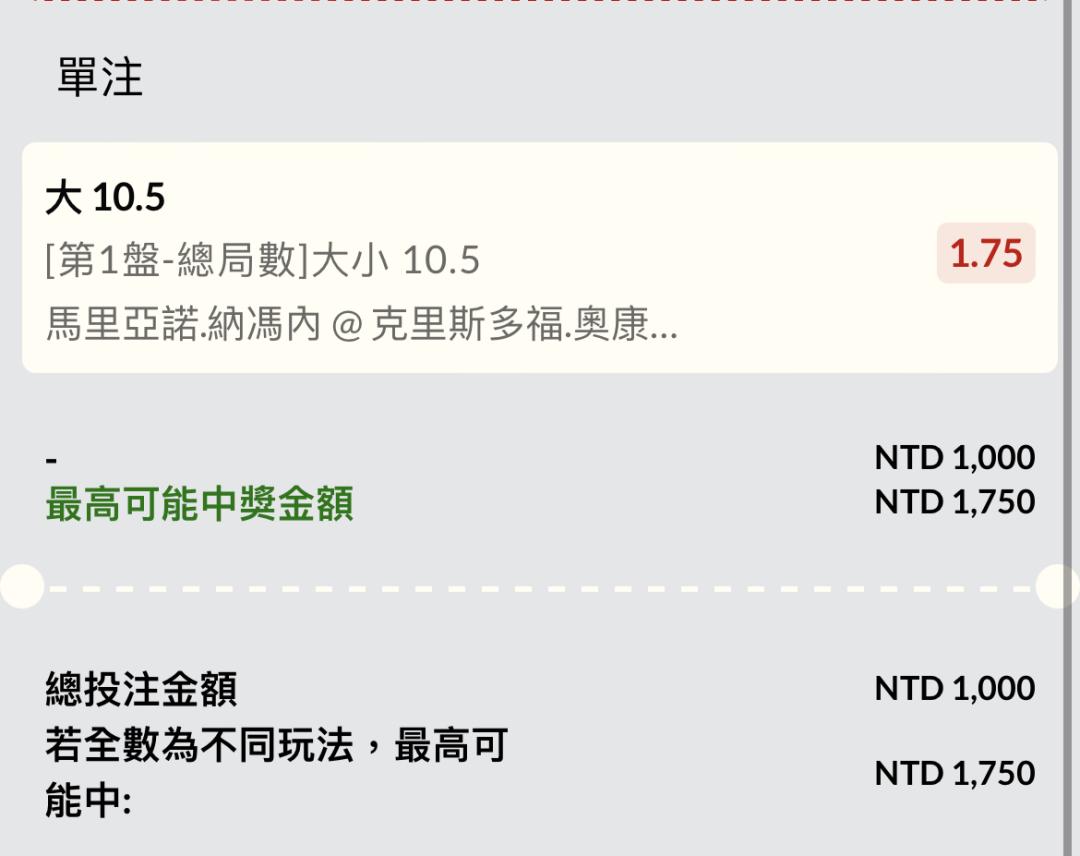
Task: Select the 大 10.5 bet title
Action: pos(105,198)
